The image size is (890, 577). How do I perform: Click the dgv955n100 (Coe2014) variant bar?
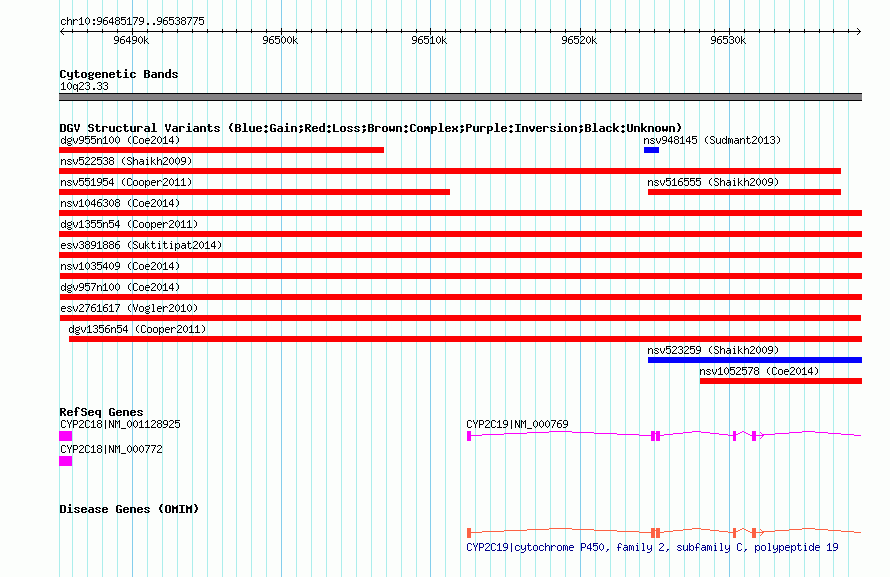tap(221, 150)
